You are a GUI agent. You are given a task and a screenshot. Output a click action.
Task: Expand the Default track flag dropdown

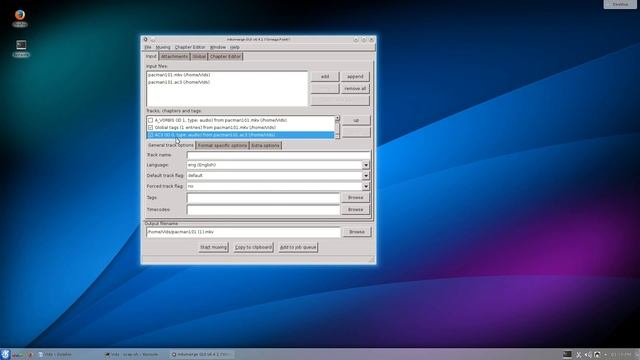pyautogui.click(x=366, y=176)
